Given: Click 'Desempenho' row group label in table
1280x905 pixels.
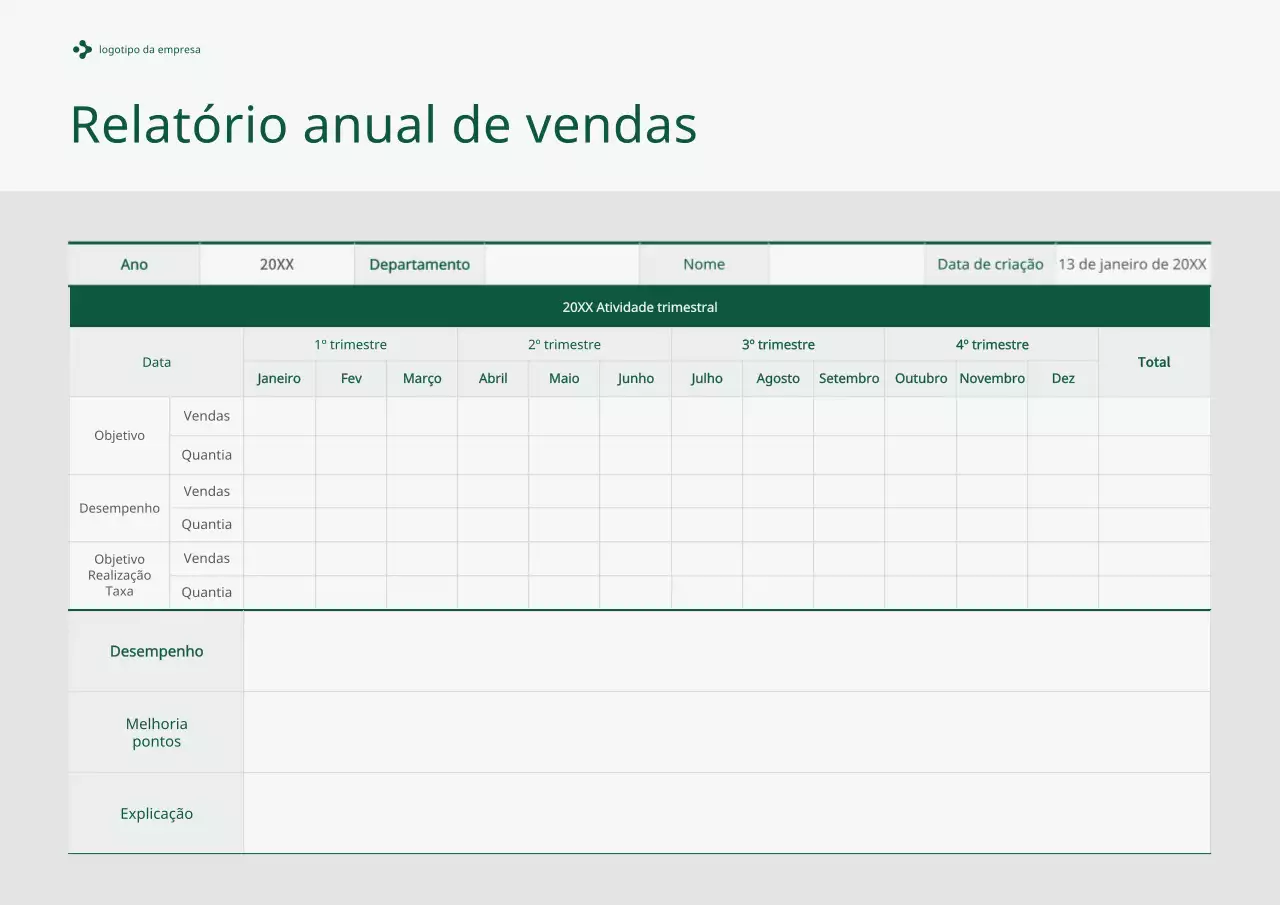Looking at the screenshot, I should pyautogui.click(x=119, y=508).
